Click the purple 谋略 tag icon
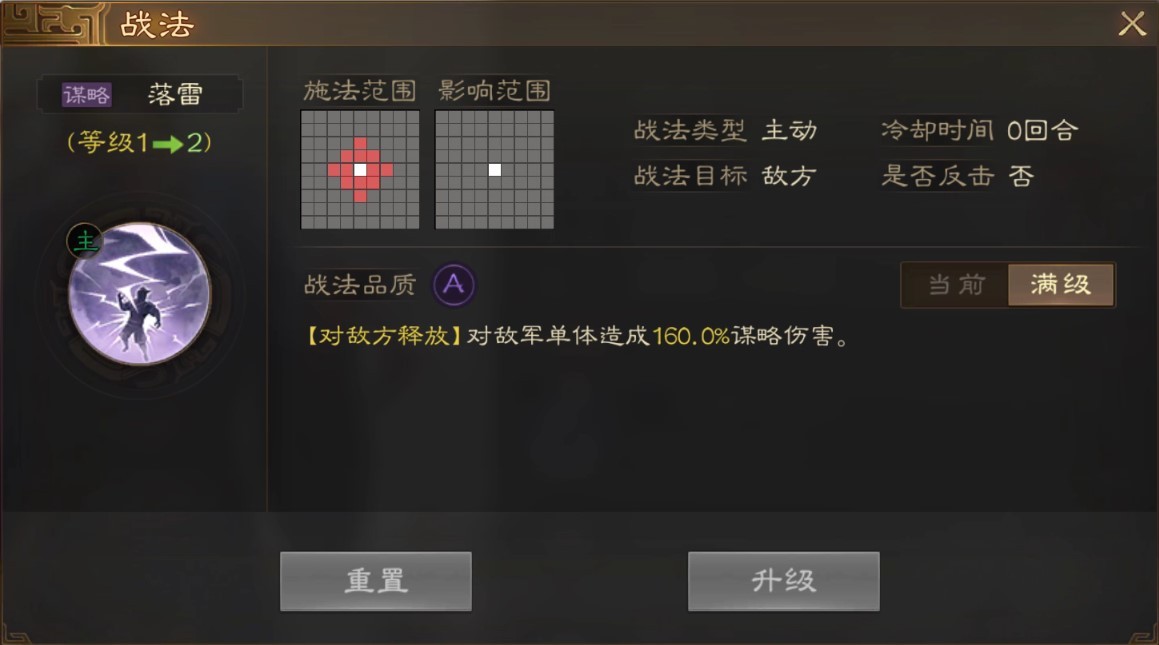 coord(86,95)
